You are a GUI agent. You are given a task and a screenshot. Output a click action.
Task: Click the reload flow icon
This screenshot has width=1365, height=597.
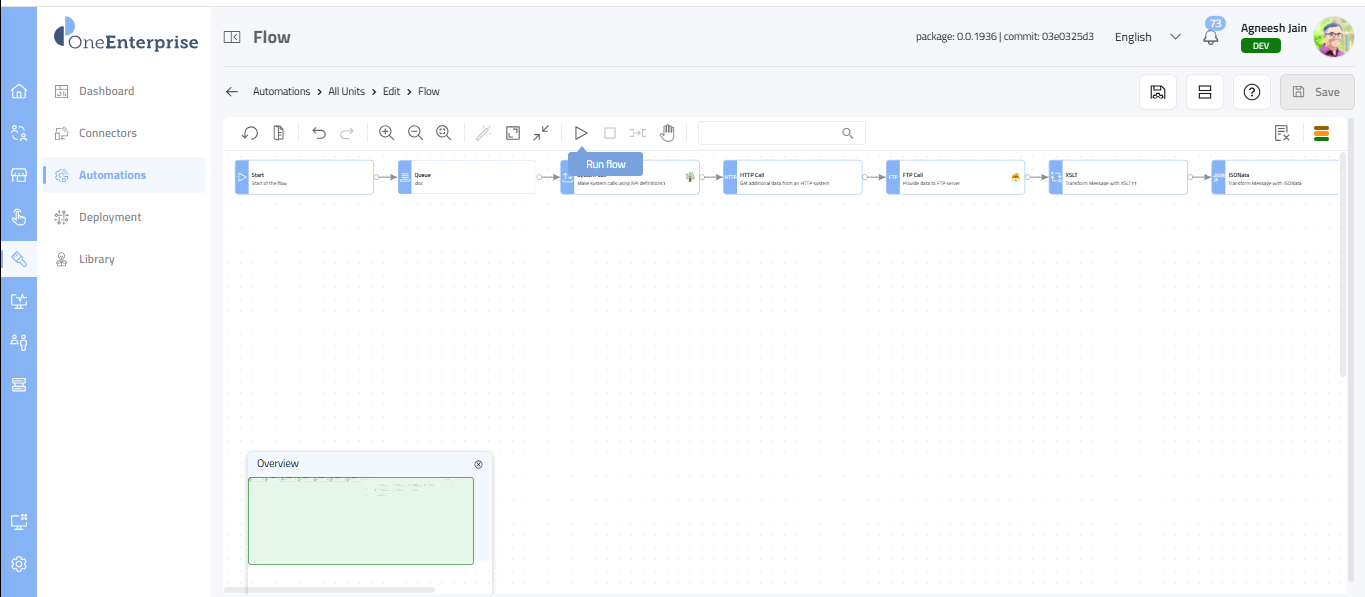coord(250,133)
